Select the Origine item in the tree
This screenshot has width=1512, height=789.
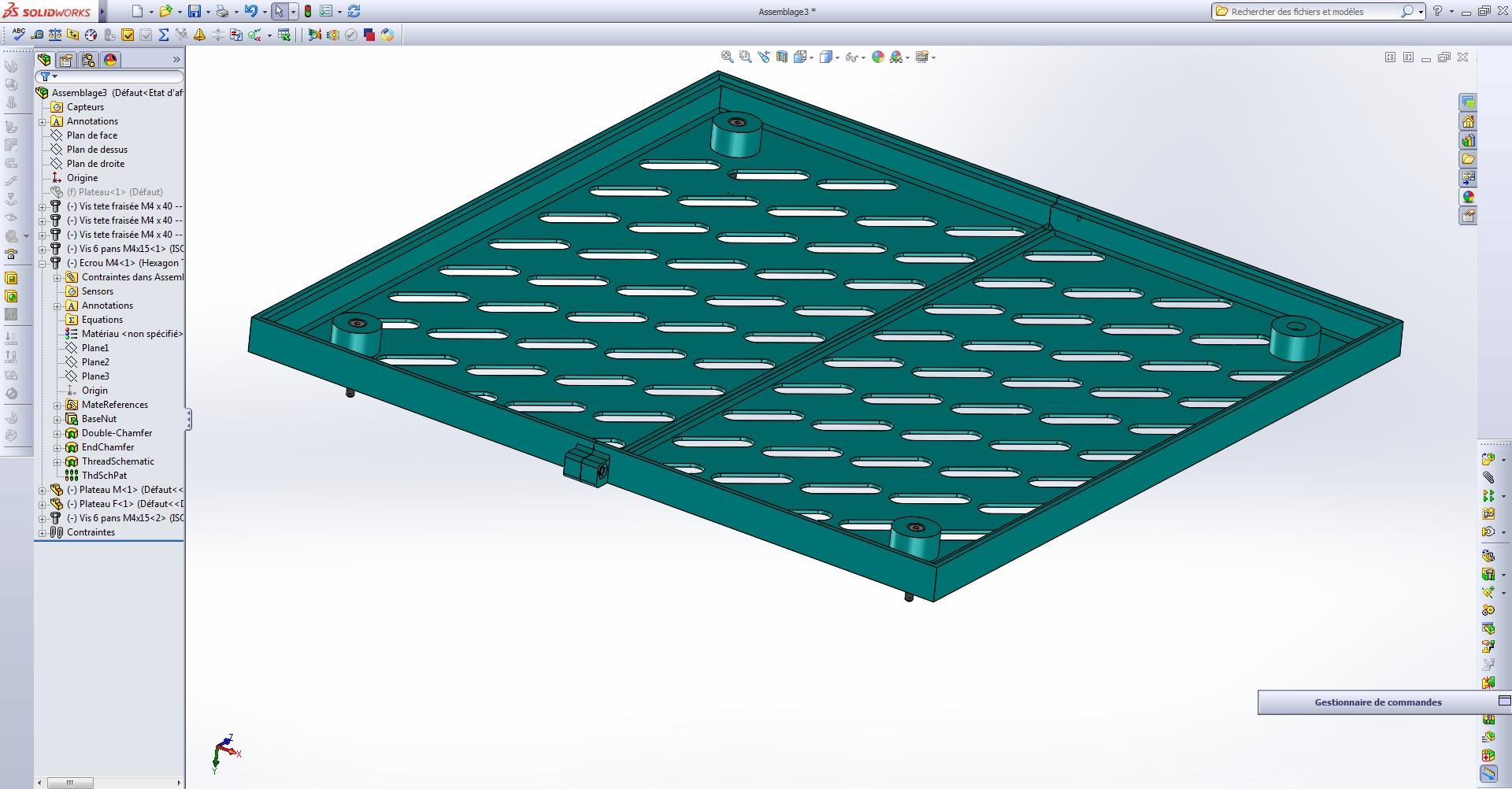[x=82, y=178]
